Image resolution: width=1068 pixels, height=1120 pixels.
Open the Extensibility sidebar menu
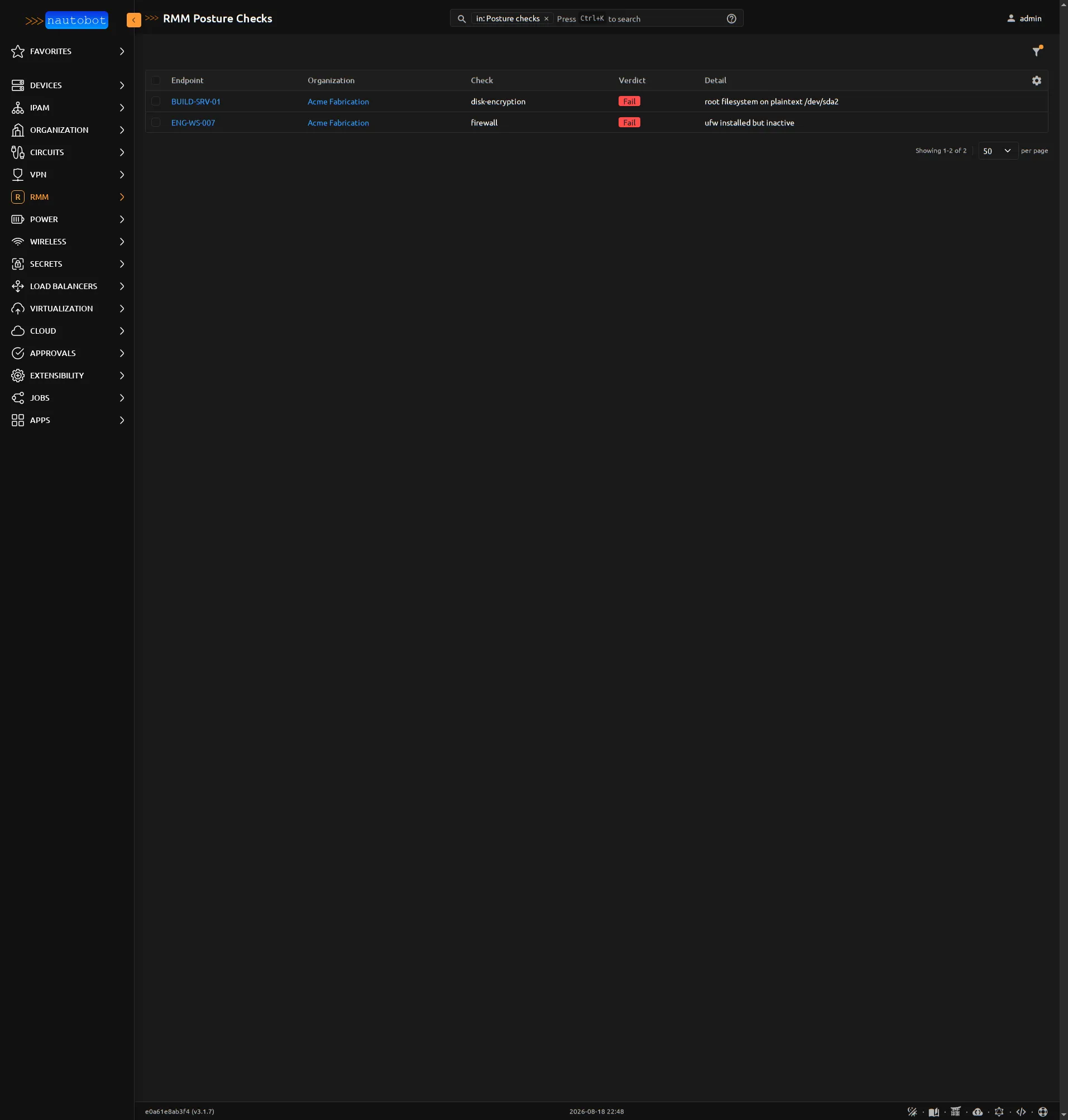click(x=67, y=376)
